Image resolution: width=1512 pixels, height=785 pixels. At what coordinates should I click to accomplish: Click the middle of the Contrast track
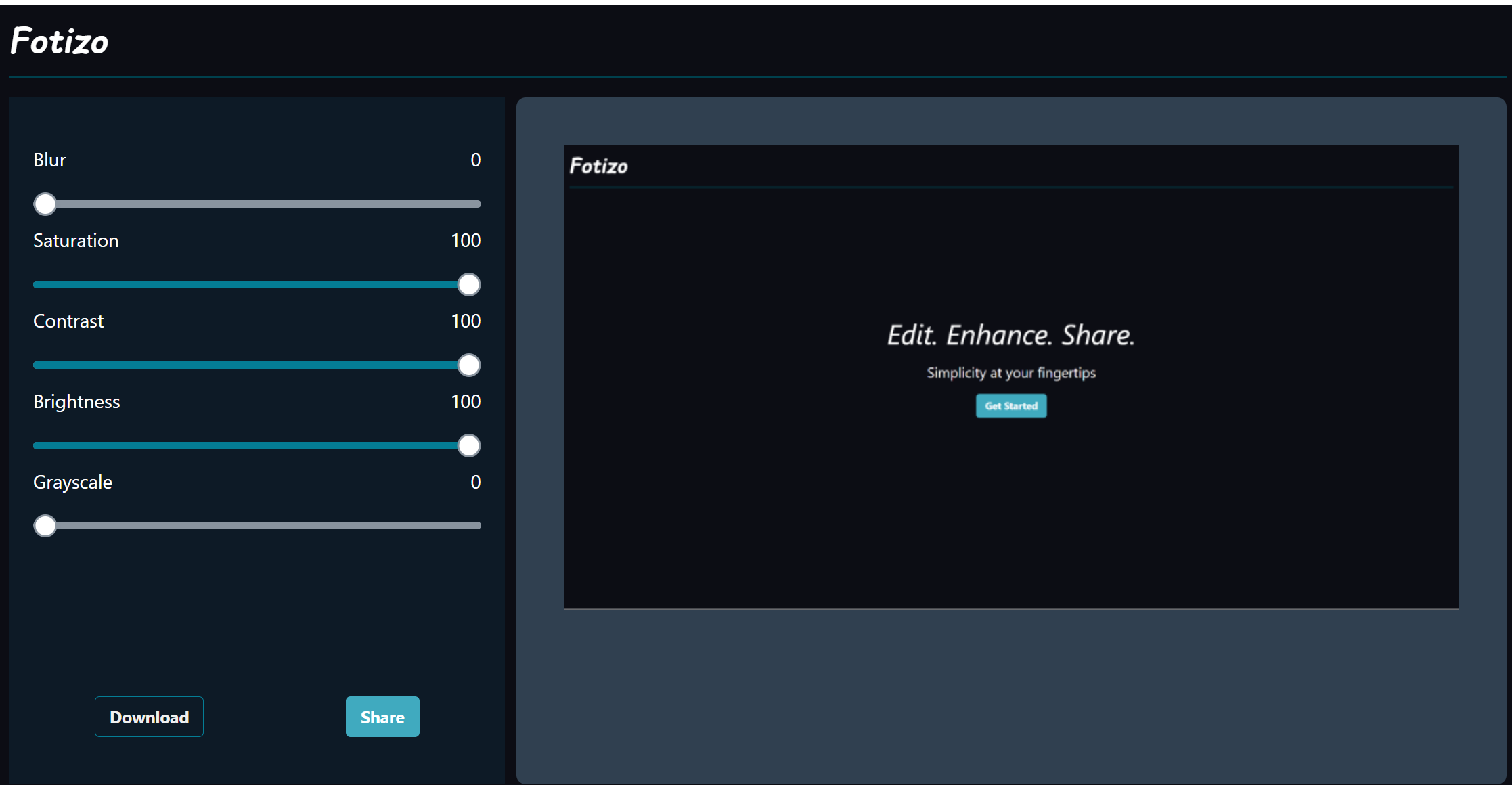(x=257, y=365)
